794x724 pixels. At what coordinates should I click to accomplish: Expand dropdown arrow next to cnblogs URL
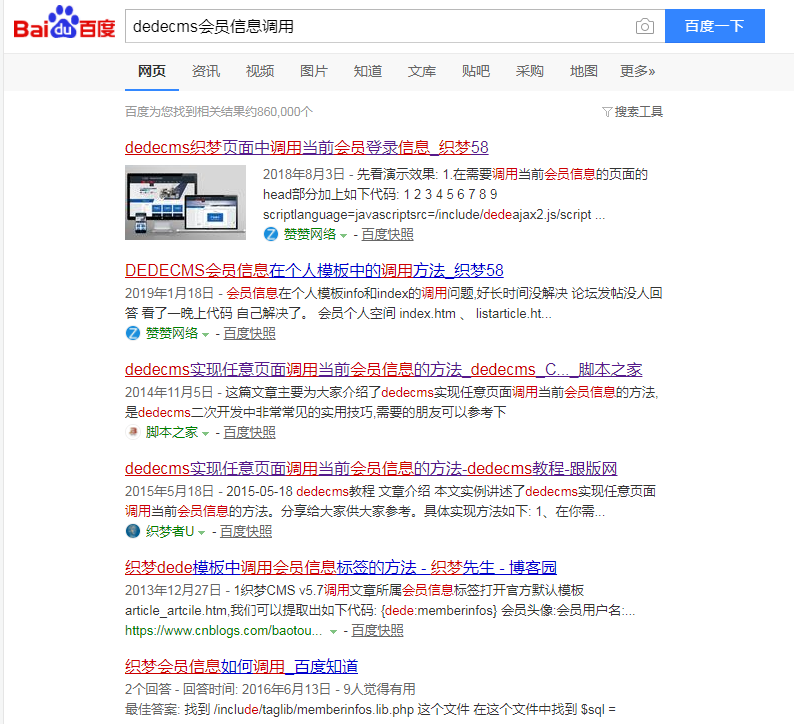(333, 631)
